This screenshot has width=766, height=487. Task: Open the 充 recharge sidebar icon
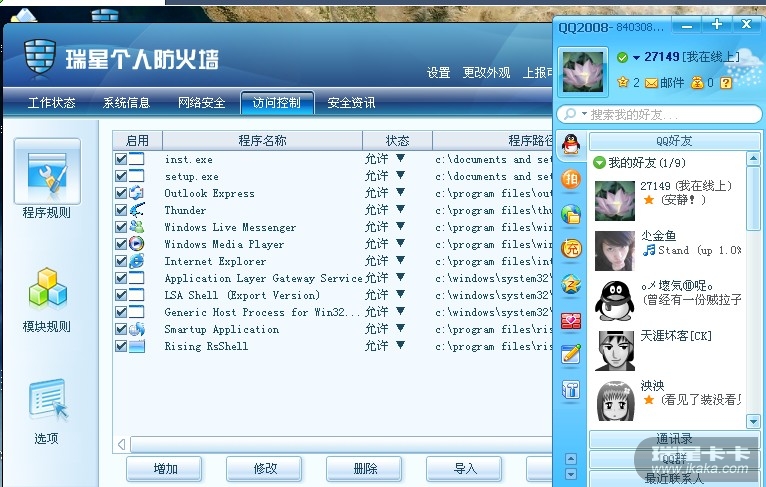(571, 249)
